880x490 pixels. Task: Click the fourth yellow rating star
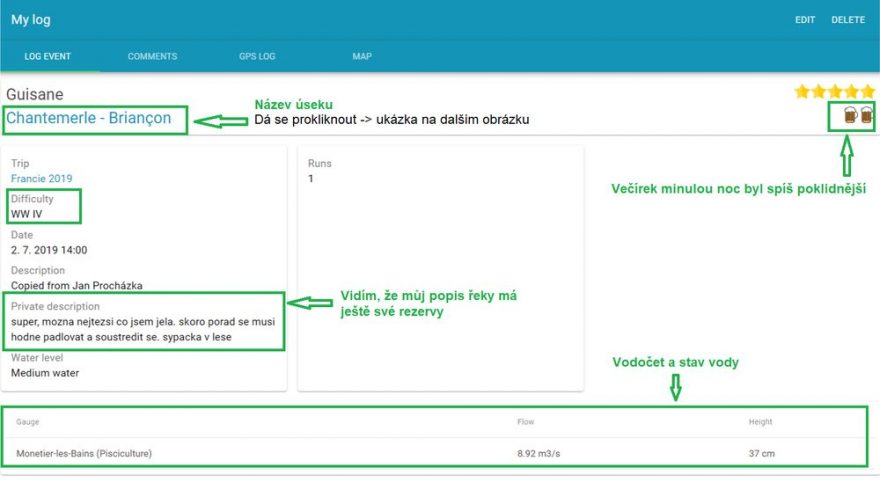(851, 92)
